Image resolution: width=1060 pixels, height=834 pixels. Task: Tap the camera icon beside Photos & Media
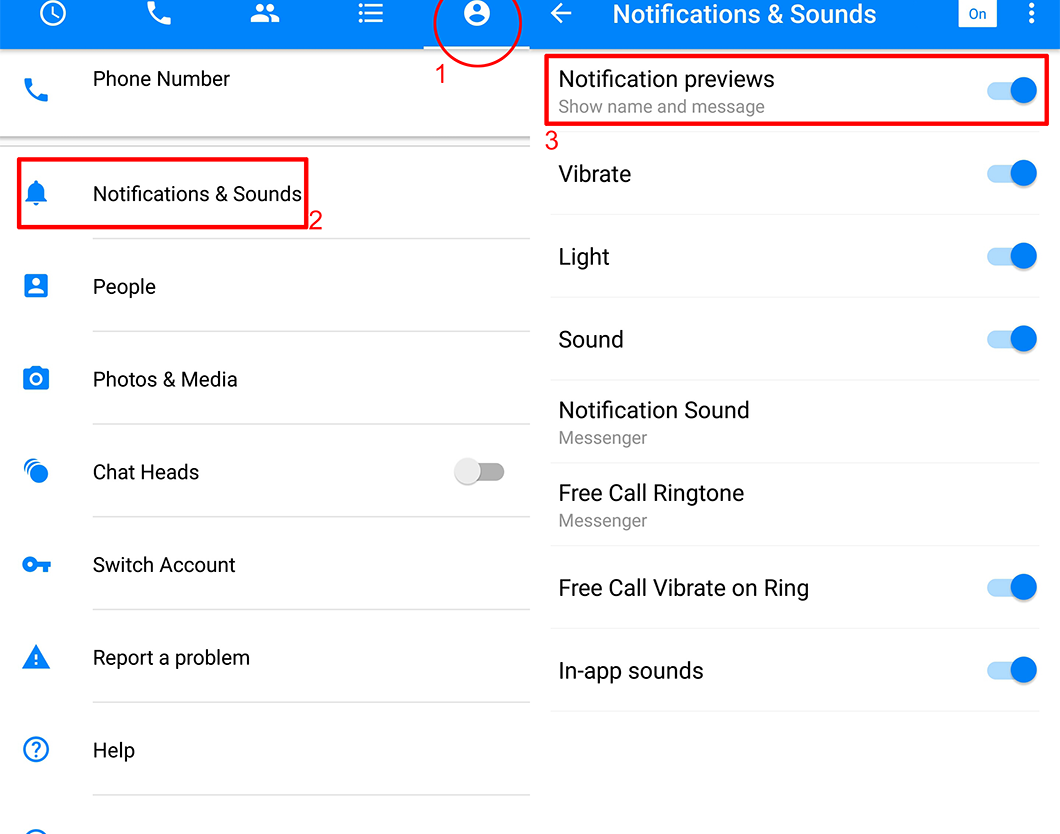point(36,378)
